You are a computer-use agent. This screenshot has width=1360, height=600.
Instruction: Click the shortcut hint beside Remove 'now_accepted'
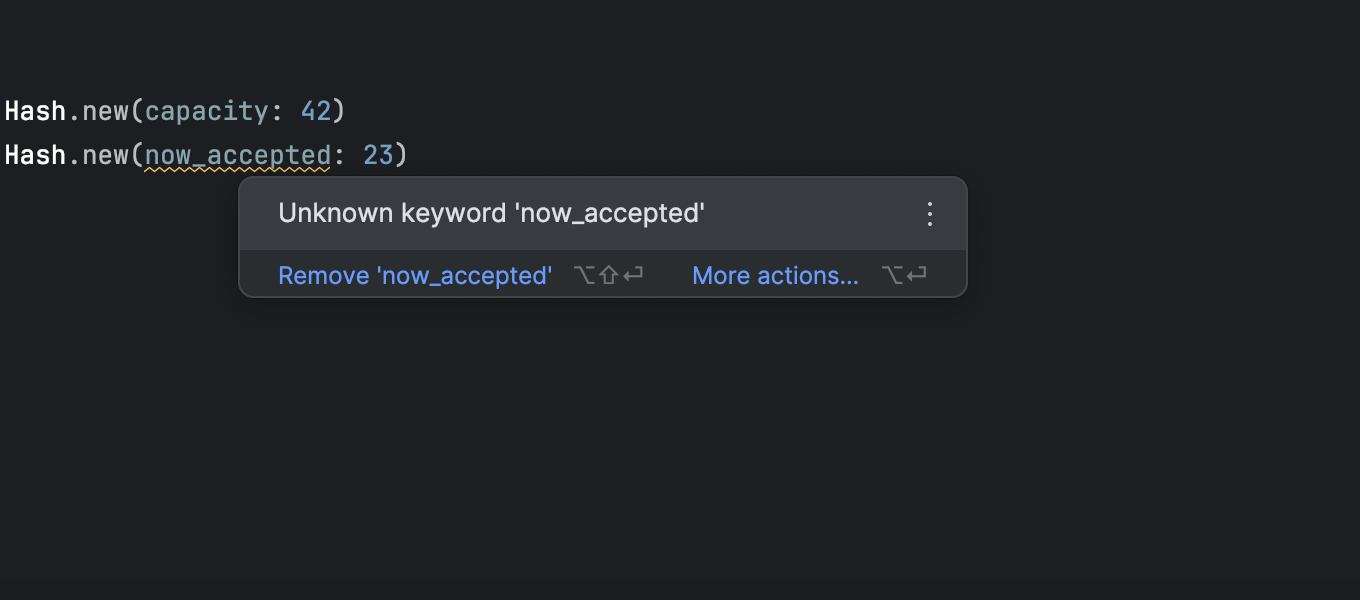[608, 276]
